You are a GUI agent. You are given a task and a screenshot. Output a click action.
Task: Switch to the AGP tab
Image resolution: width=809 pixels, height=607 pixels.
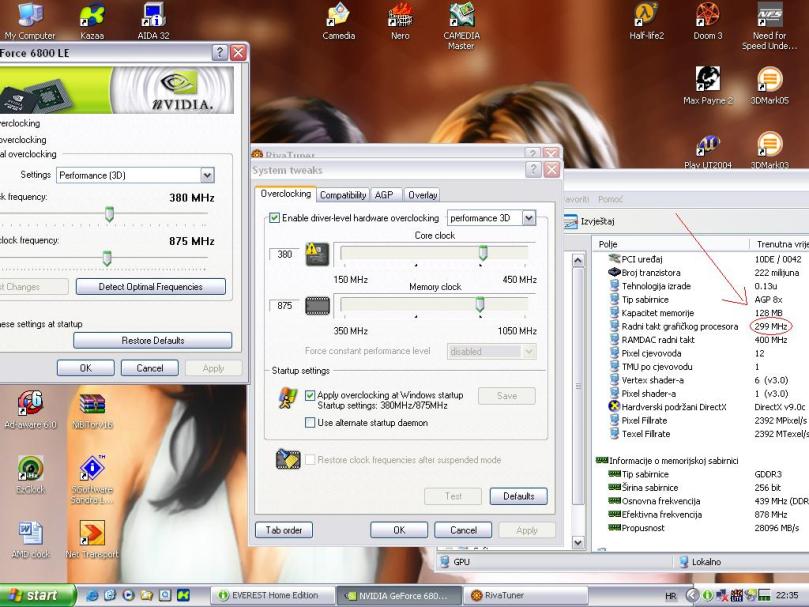tap(383, 195)
